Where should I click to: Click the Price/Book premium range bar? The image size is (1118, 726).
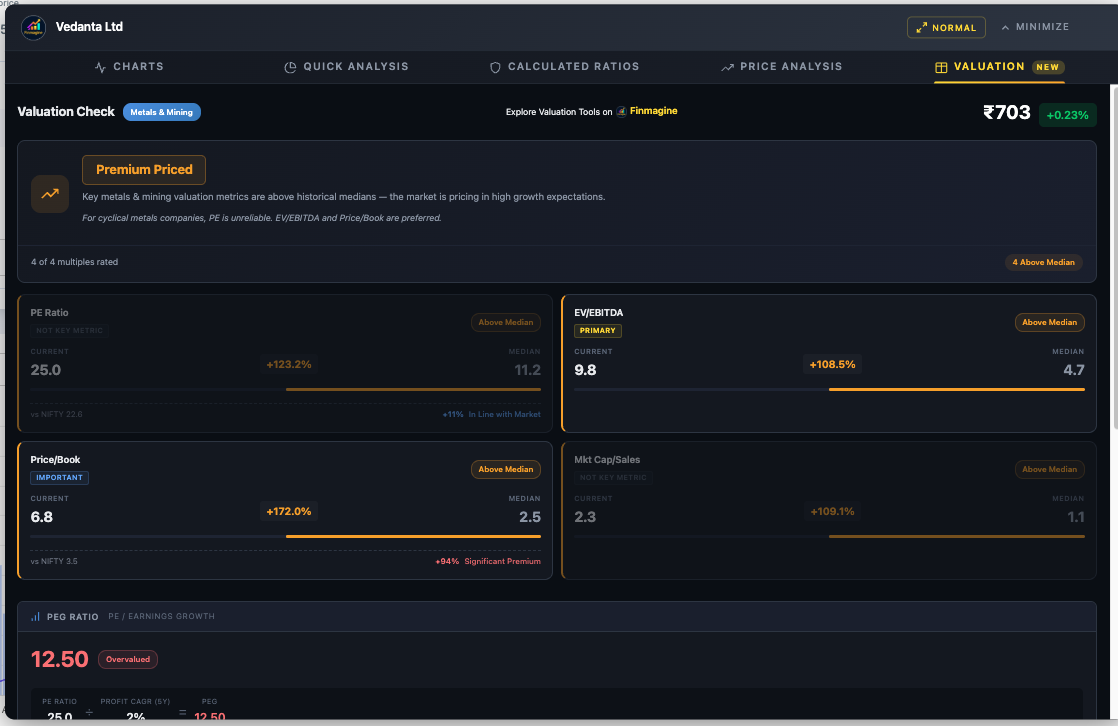pyautogui.click(x=413, y=536)
